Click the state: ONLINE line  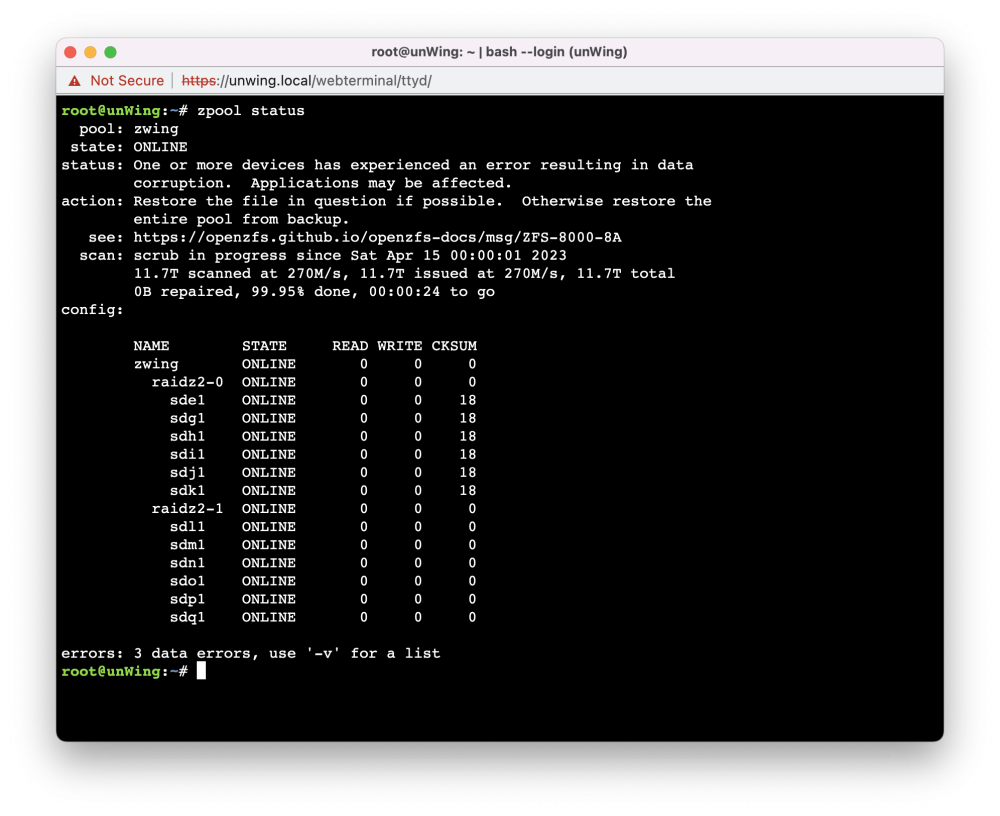(x=129, y=147)
